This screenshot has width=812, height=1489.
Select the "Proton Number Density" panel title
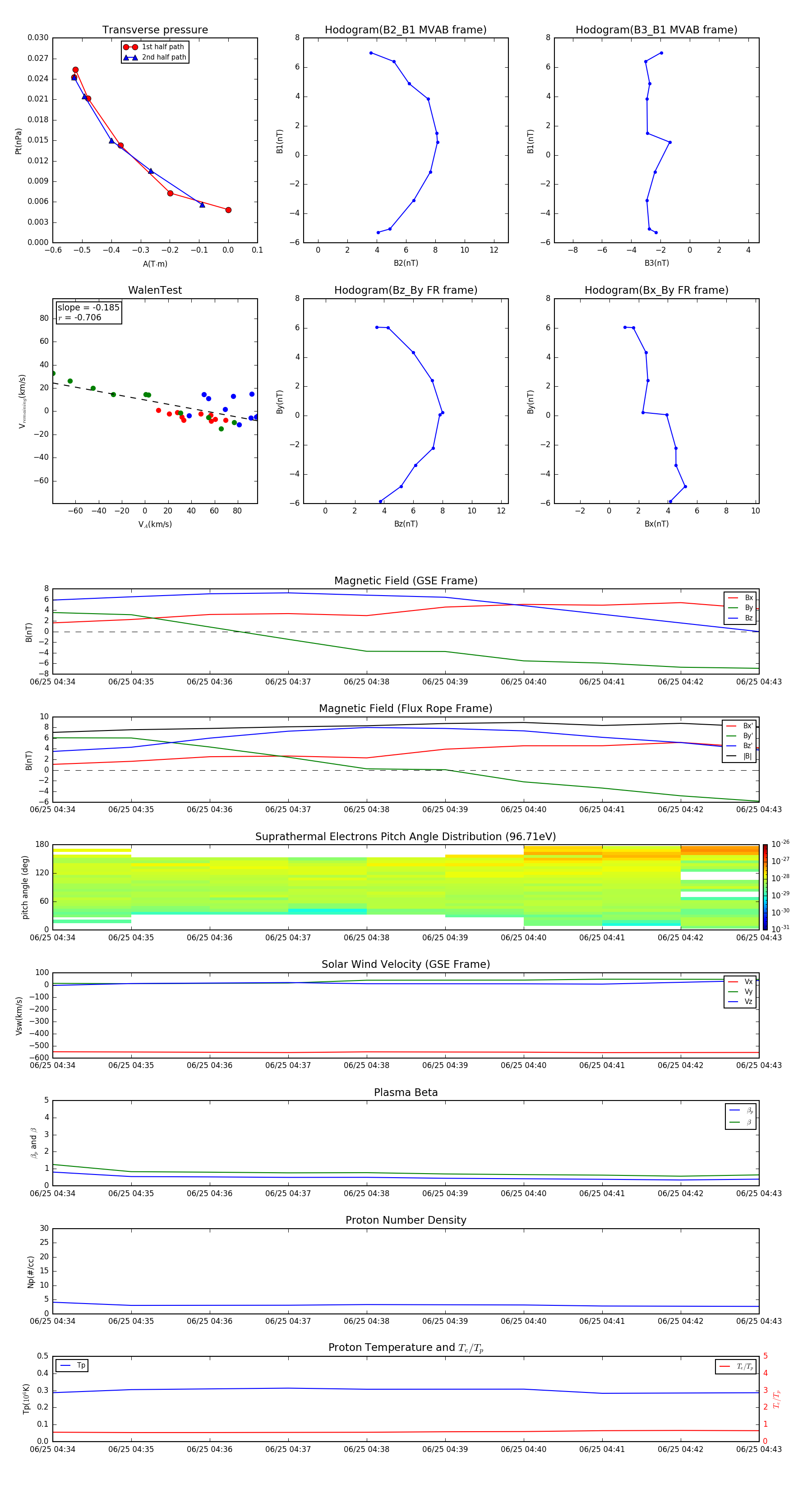(x=406, y=1221)
